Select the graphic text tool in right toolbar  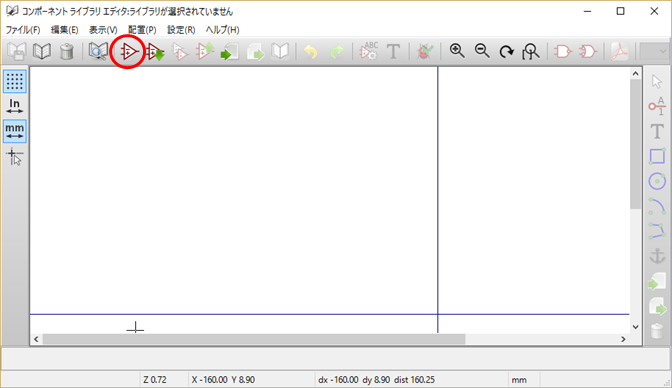[x=657, y=131]
